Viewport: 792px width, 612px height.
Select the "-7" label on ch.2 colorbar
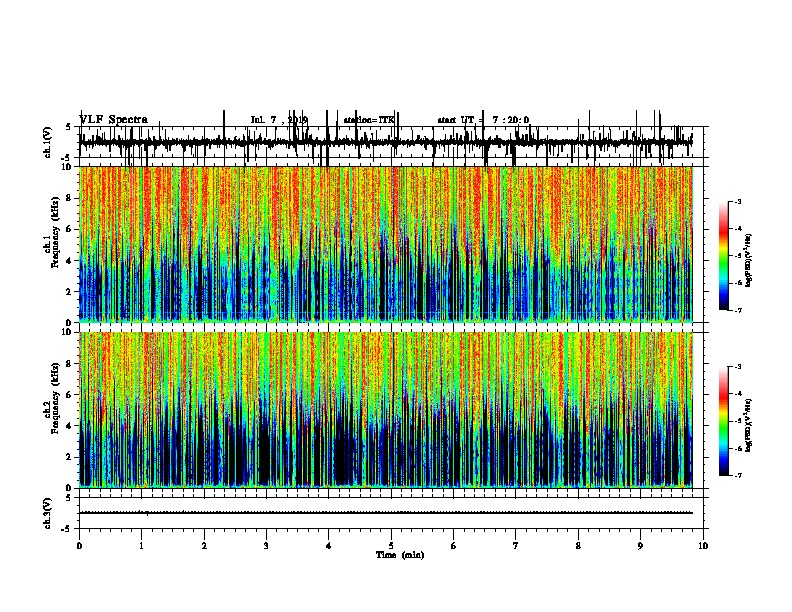click(x=738, y=475)
